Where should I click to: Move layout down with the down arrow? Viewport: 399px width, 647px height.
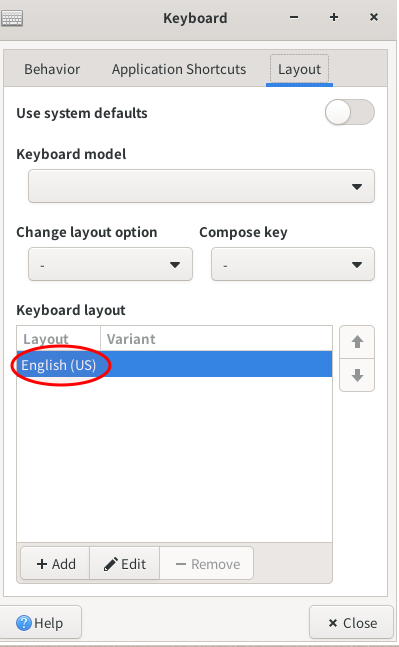pyautogui.click(x=357, y=375)
